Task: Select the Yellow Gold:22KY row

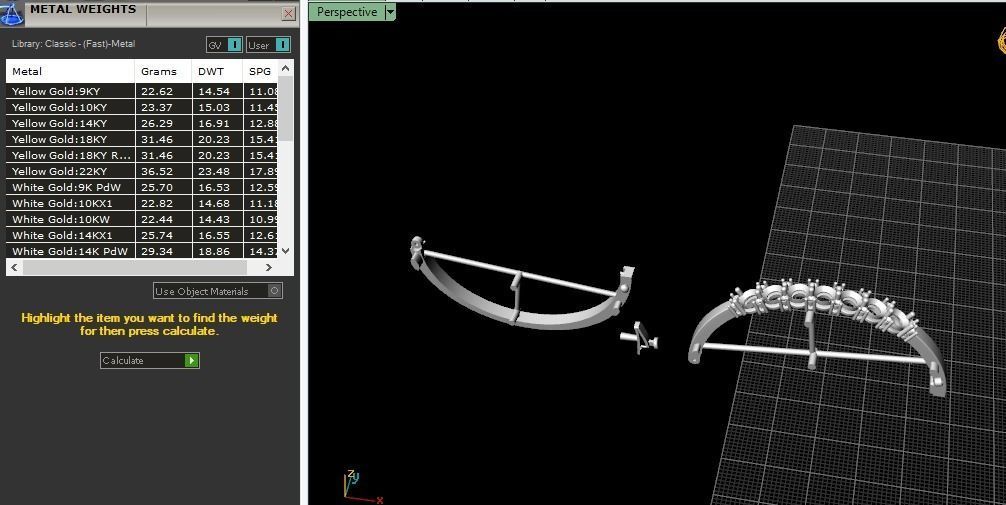Action: [142, 171]
